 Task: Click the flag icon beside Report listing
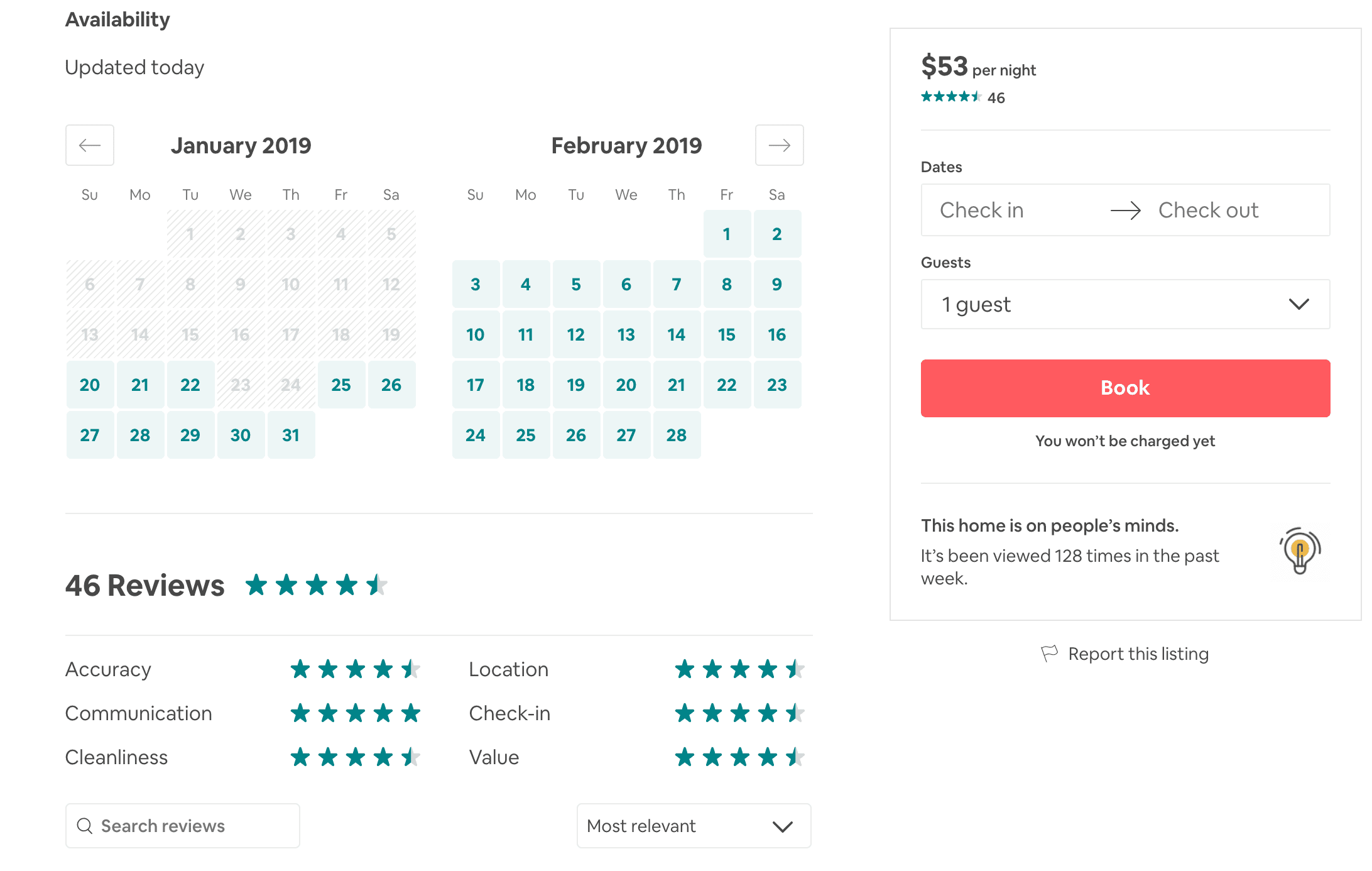tap(1049, 654)
